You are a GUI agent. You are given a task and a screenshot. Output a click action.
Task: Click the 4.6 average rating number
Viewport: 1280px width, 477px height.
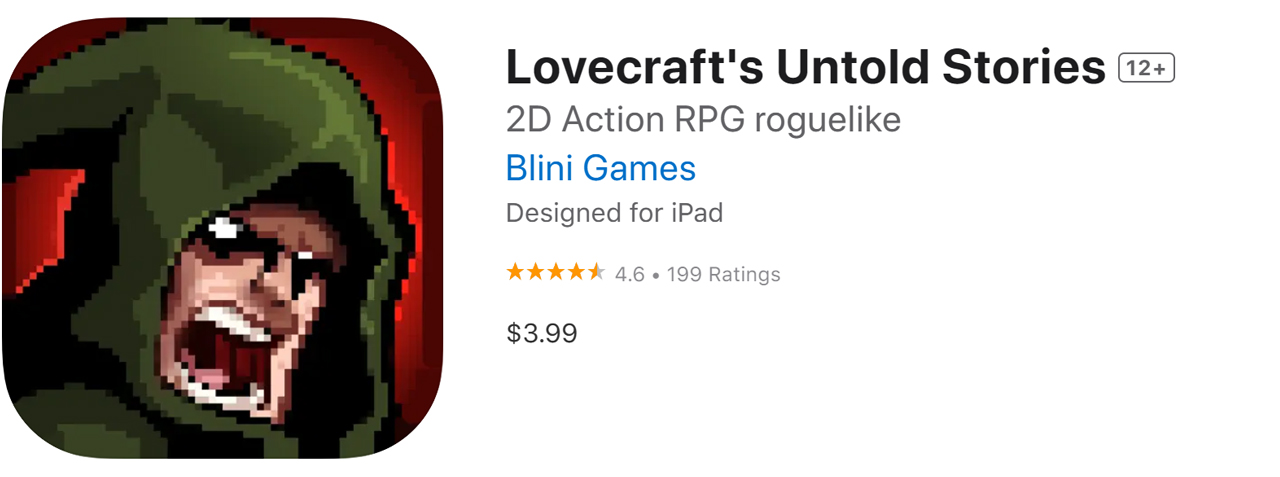(630, 274)
